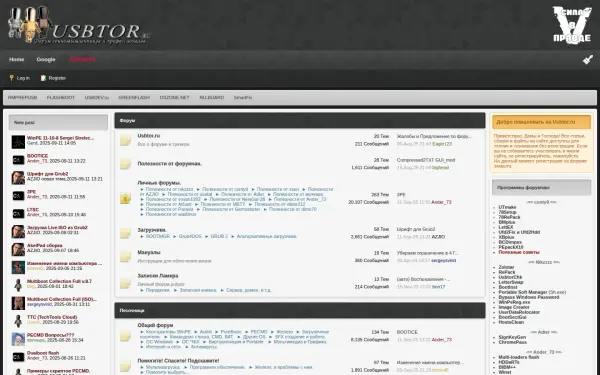Open SignKeyGen program link
Viewport: 600px width, 375px height.
coord(512,337)
